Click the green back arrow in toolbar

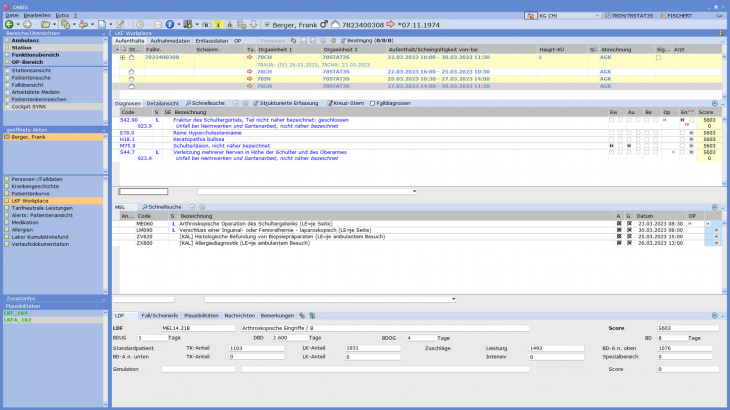coord(8,23)
